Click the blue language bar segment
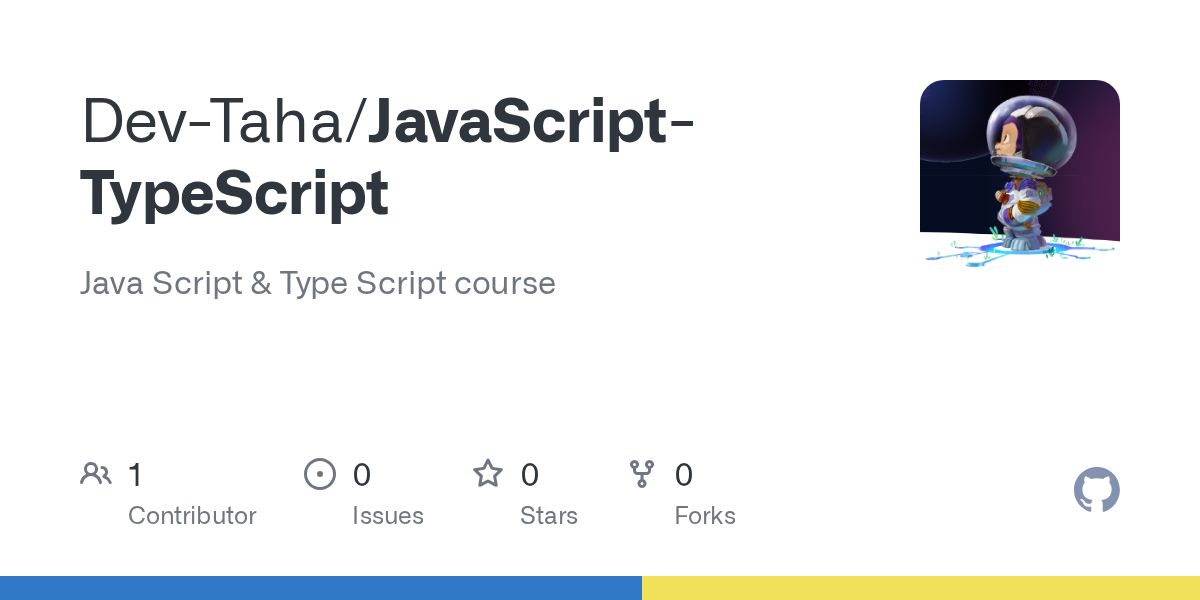This screenshot has height=600, width=1200. 320,588
